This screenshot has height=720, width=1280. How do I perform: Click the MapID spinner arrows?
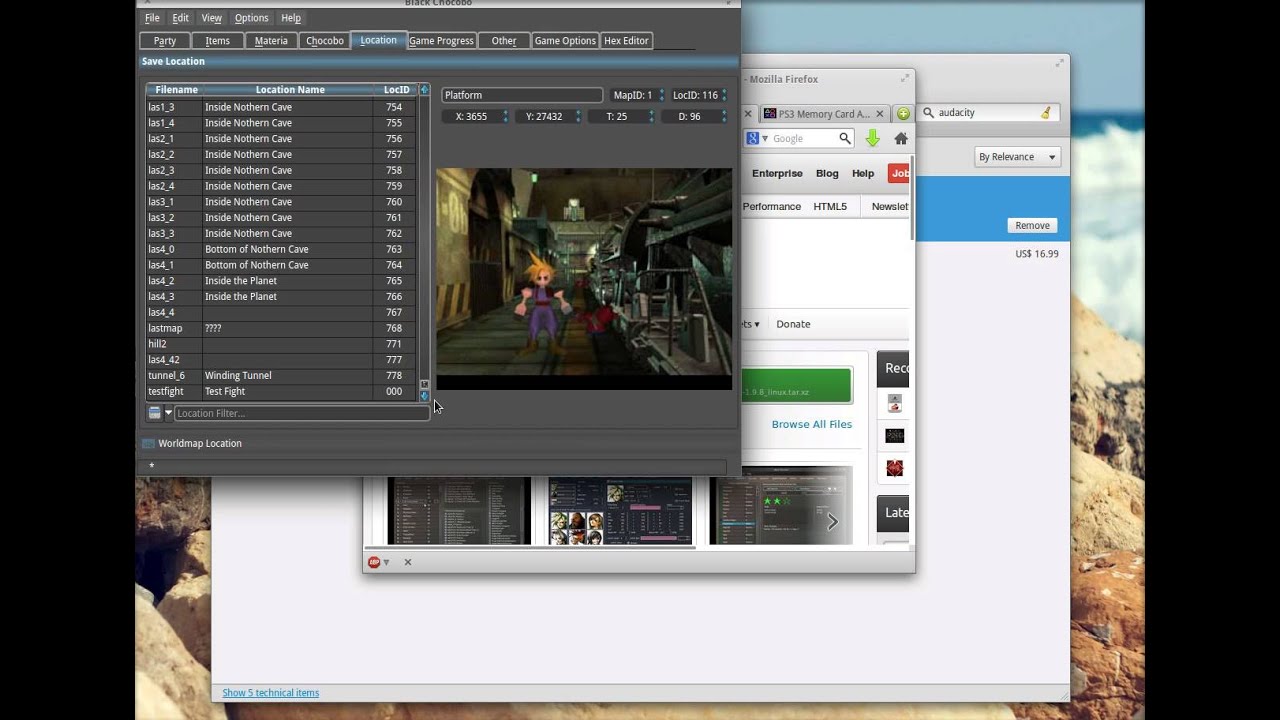[661, 95]
